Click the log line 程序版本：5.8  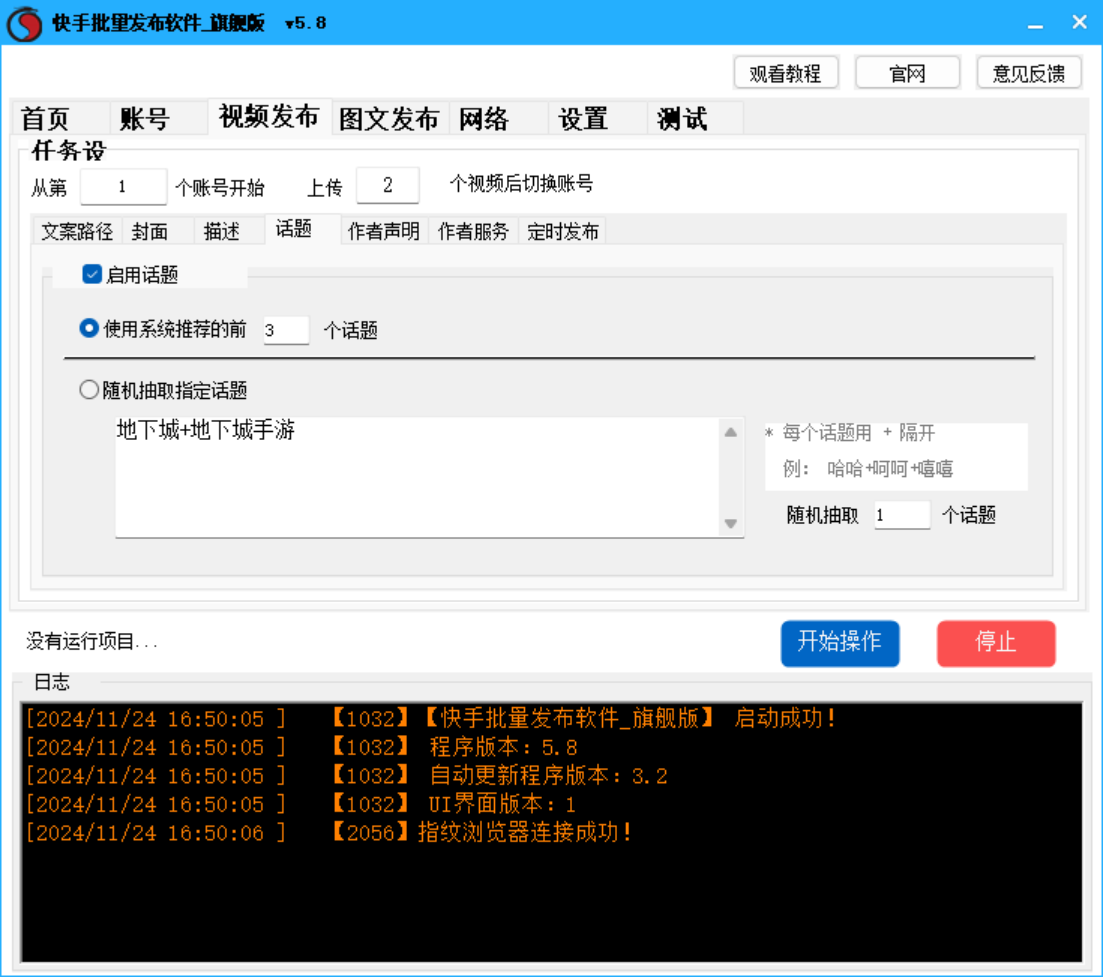302,747
